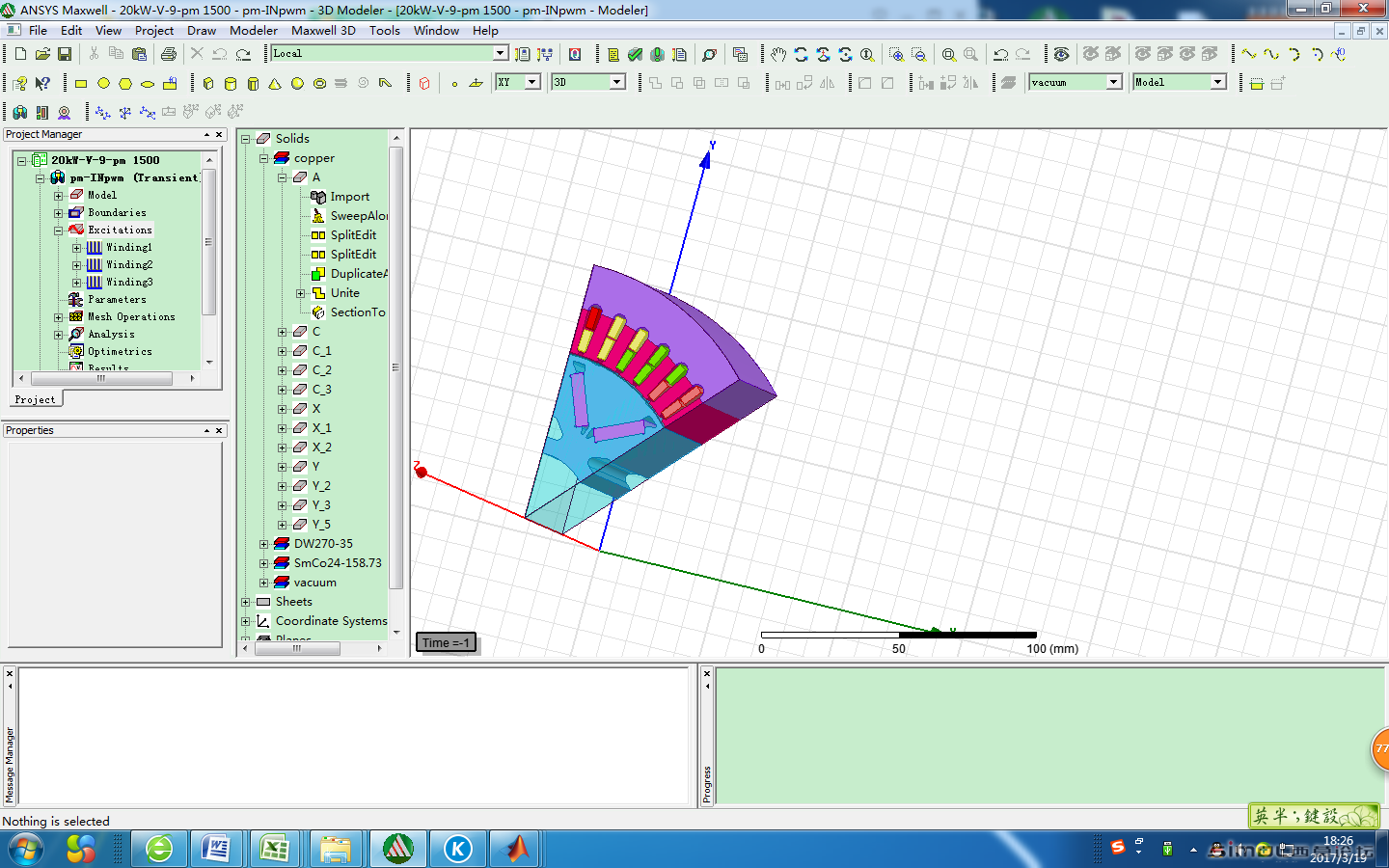The height and width of the screenshot is (868, 1389).
Task: Click the Draw plane icon
Action: (x=477, y=84)
